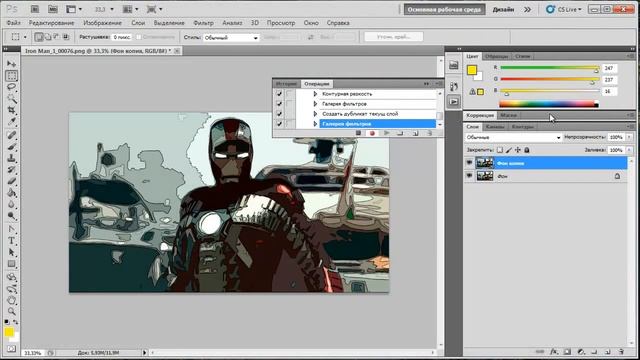Select the Move tool

click(x=11, y=64)
